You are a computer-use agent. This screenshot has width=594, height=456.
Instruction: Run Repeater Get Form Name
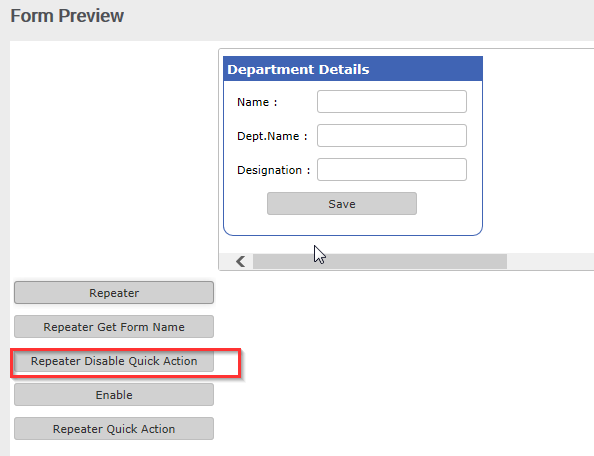tap(114, 327)
